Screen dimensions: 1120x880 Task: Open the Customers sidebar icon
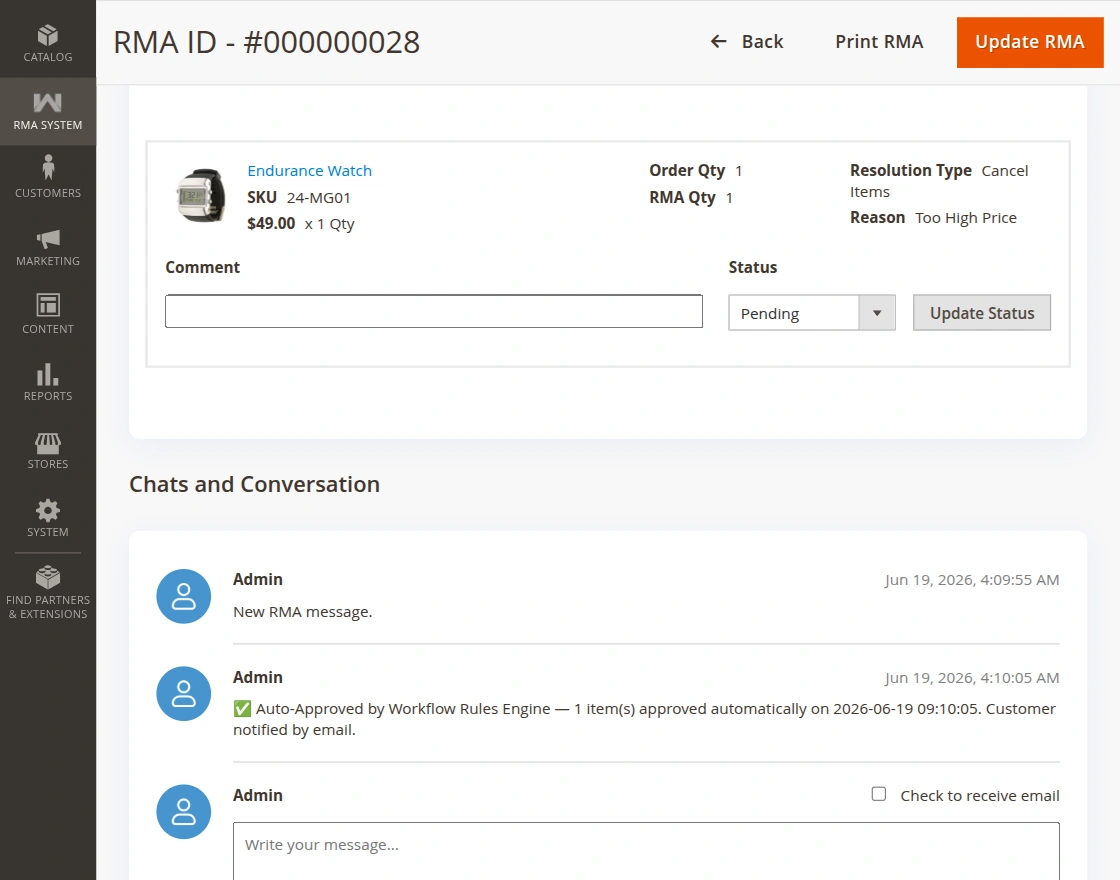click(48, 167)
